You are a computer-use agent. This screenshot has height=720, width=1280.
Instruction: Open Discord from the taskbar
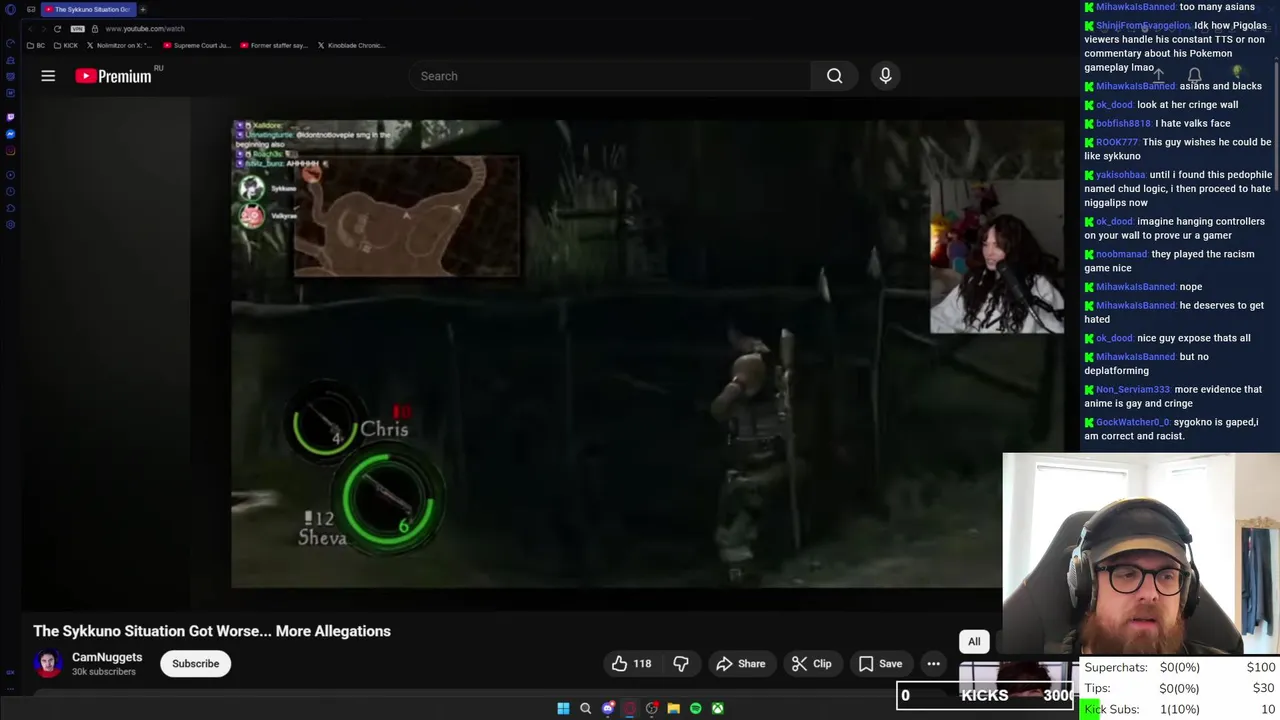tap(608, 709)
